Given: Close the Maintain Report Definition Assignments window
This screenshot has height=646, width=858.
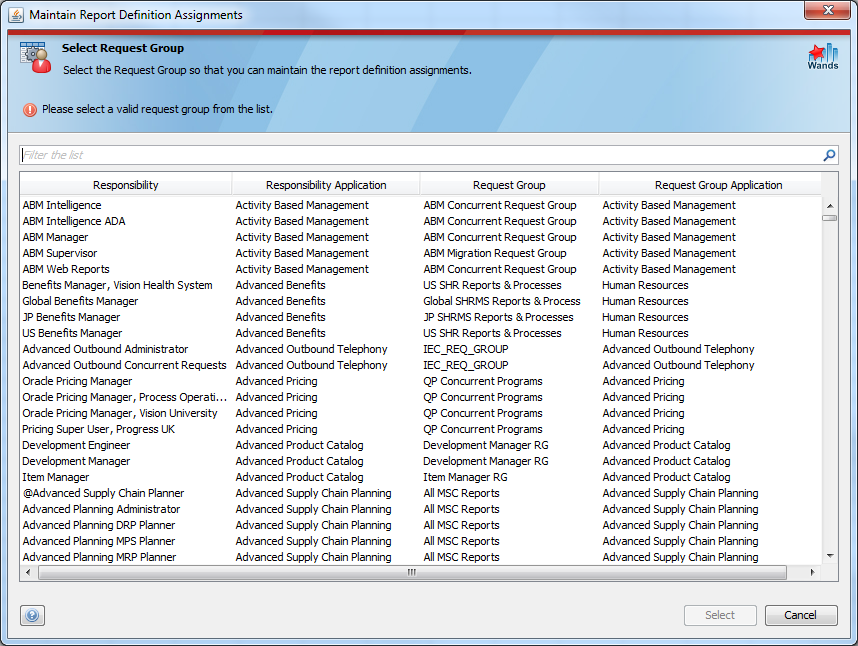Looking at the screenshot, I should [x=828, y=10].
